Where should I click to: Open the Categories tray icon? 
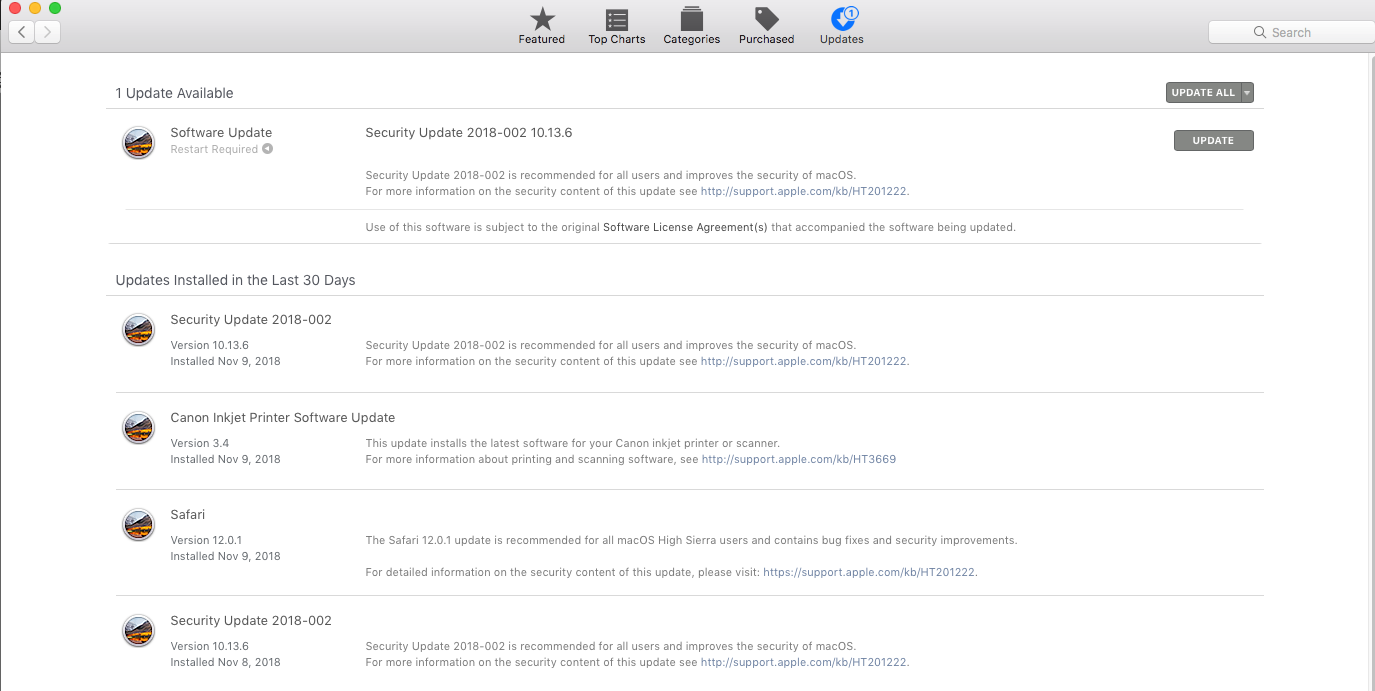click(x=691, y=18)
